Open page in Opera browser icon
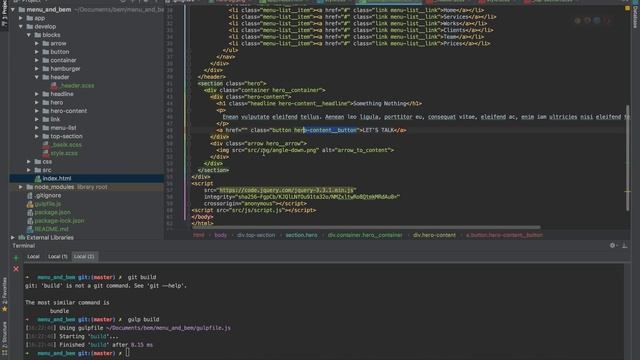 click(x=607, y=20)
